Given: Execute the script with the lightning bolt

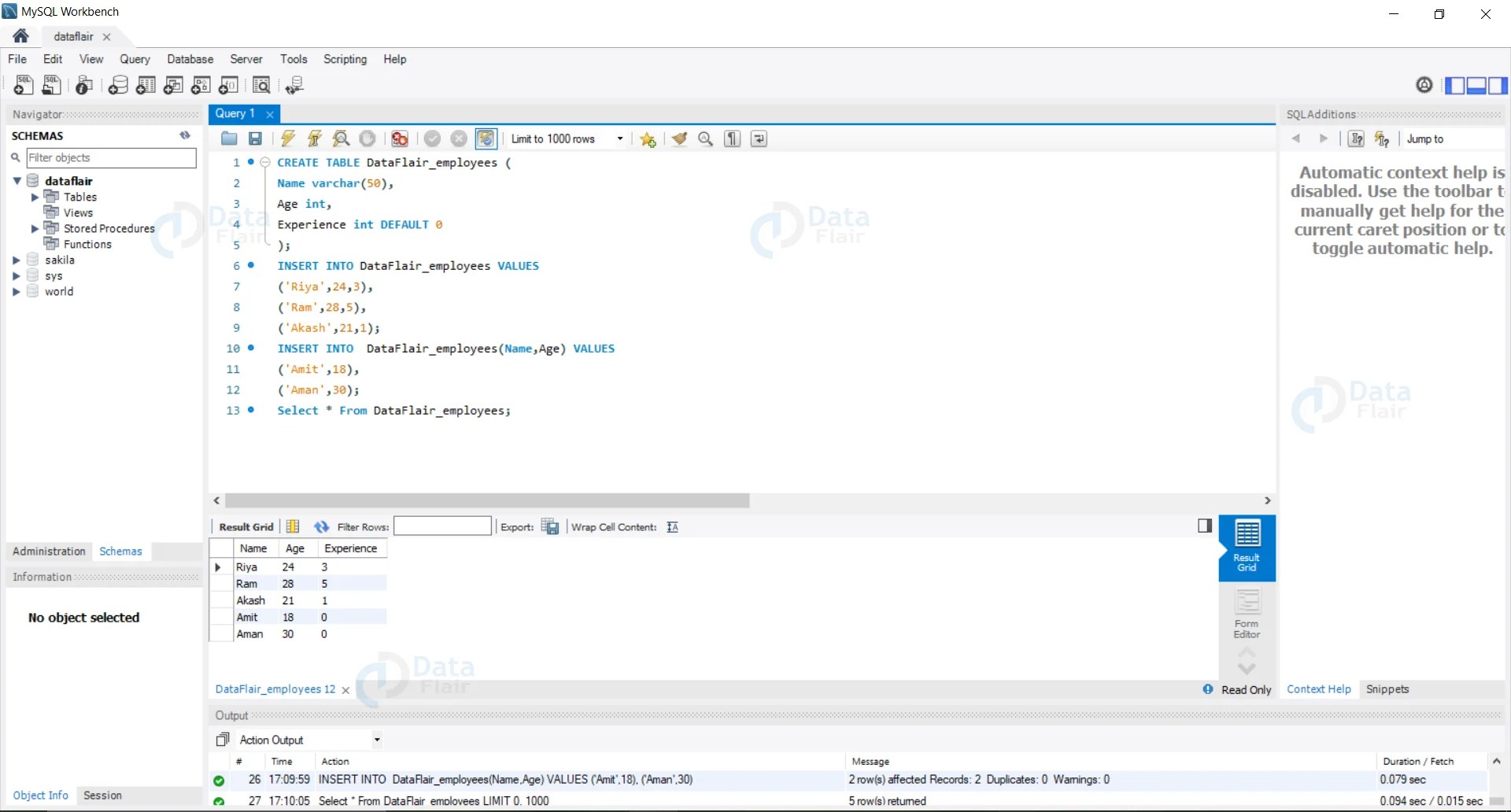Looking at the screenshot, I should point(288,138).
